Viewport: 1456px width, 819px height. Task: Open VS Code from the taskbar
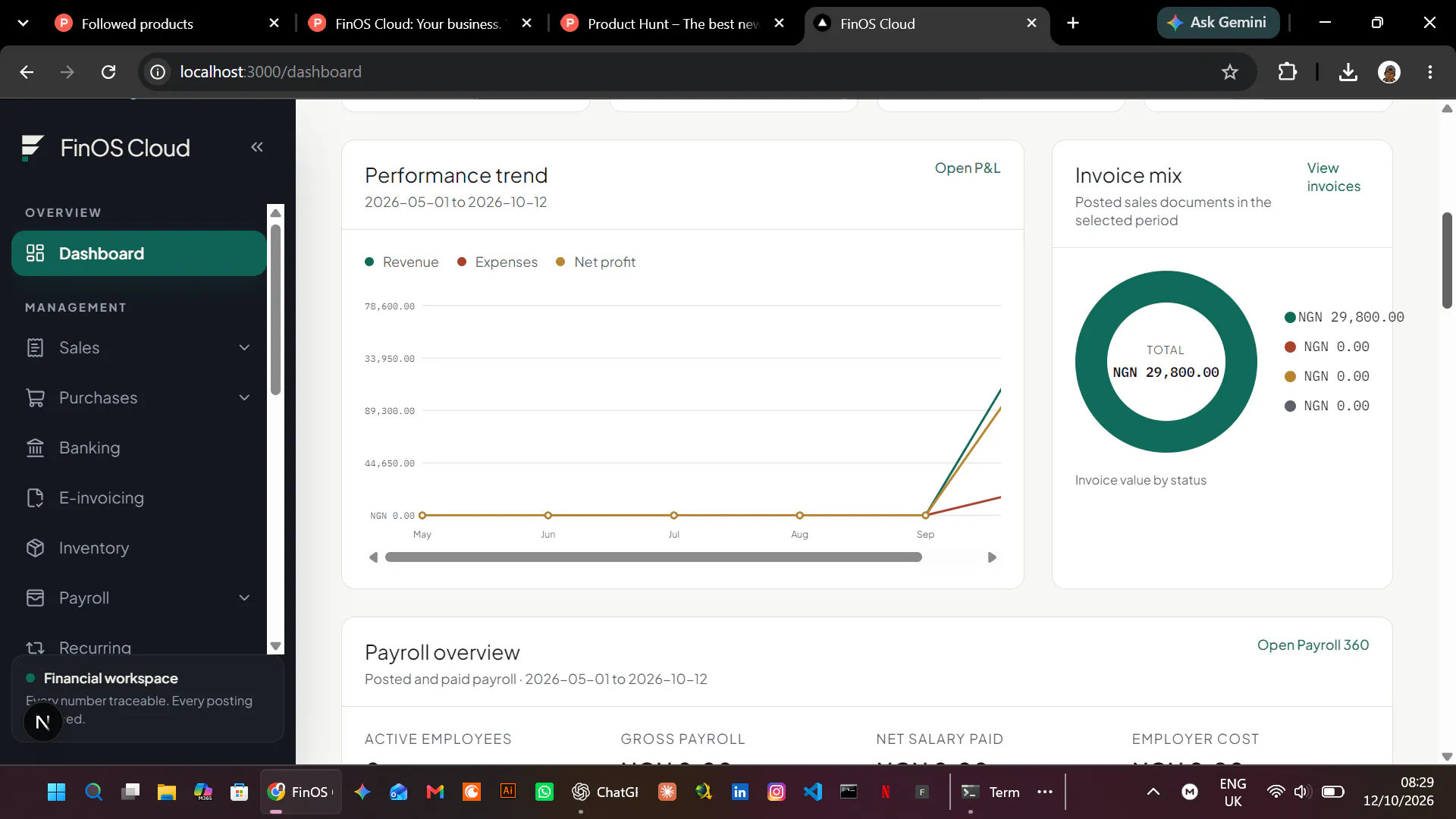[x=813, y=792]
